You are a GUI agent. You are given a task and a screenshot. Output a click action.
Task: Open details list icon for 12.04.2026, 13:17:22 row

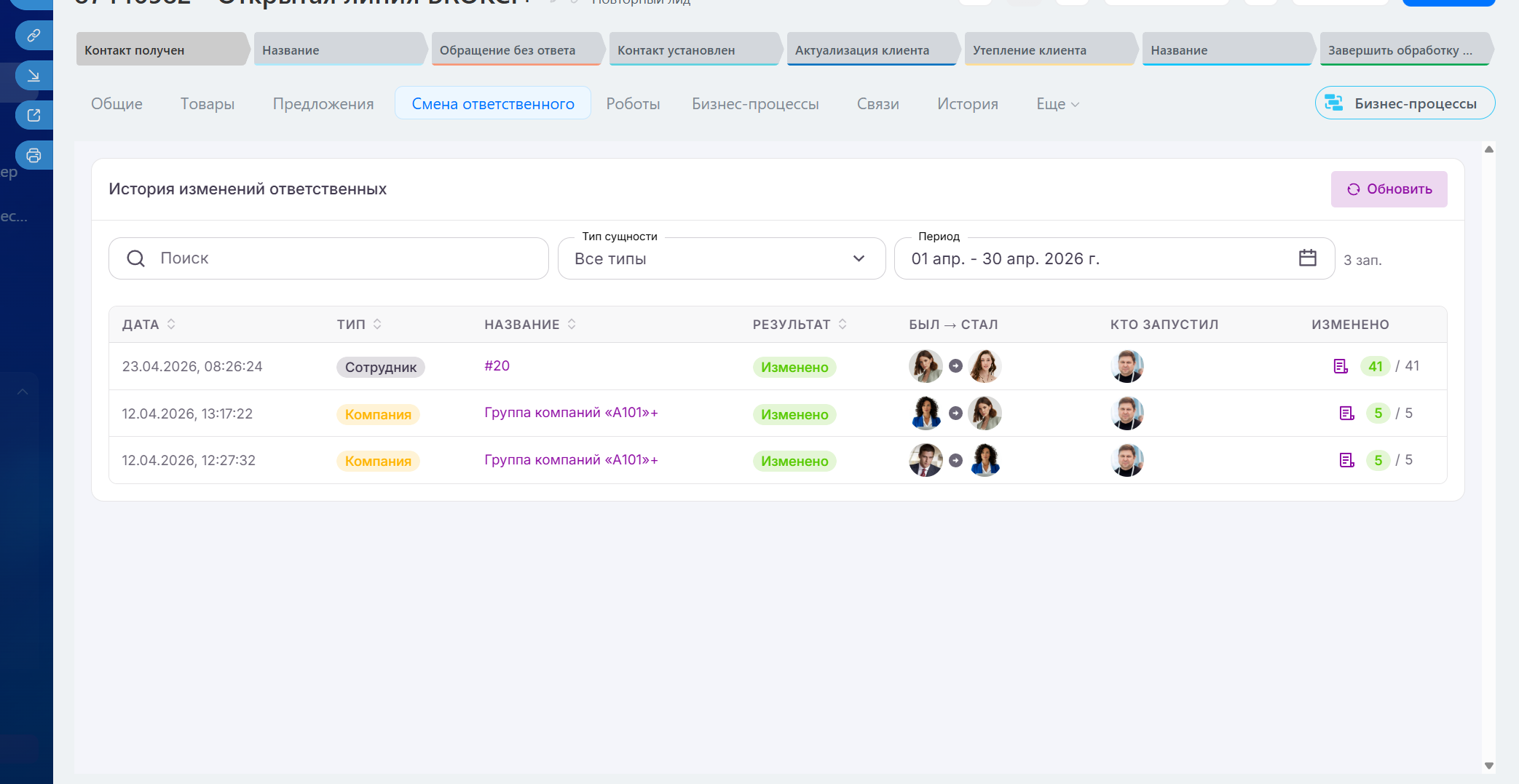point(1346,413)
